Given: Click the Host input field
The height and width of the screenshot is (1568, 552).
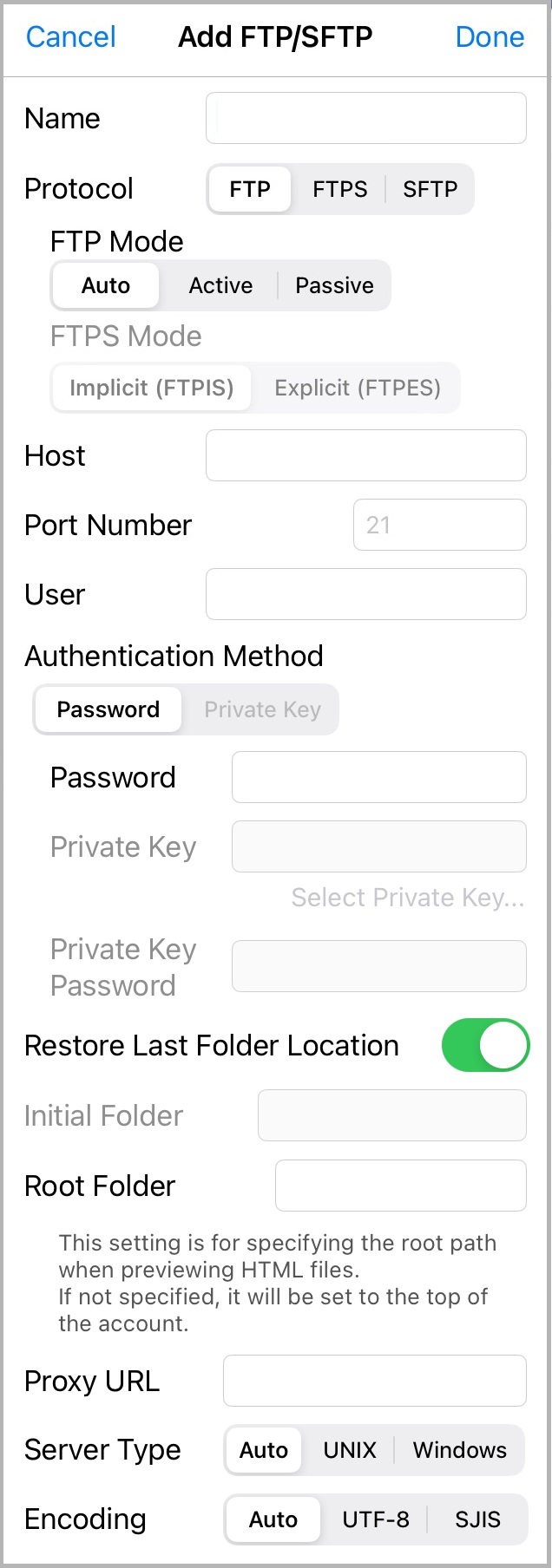Looking at the screenshot, I should click(365, 455).
